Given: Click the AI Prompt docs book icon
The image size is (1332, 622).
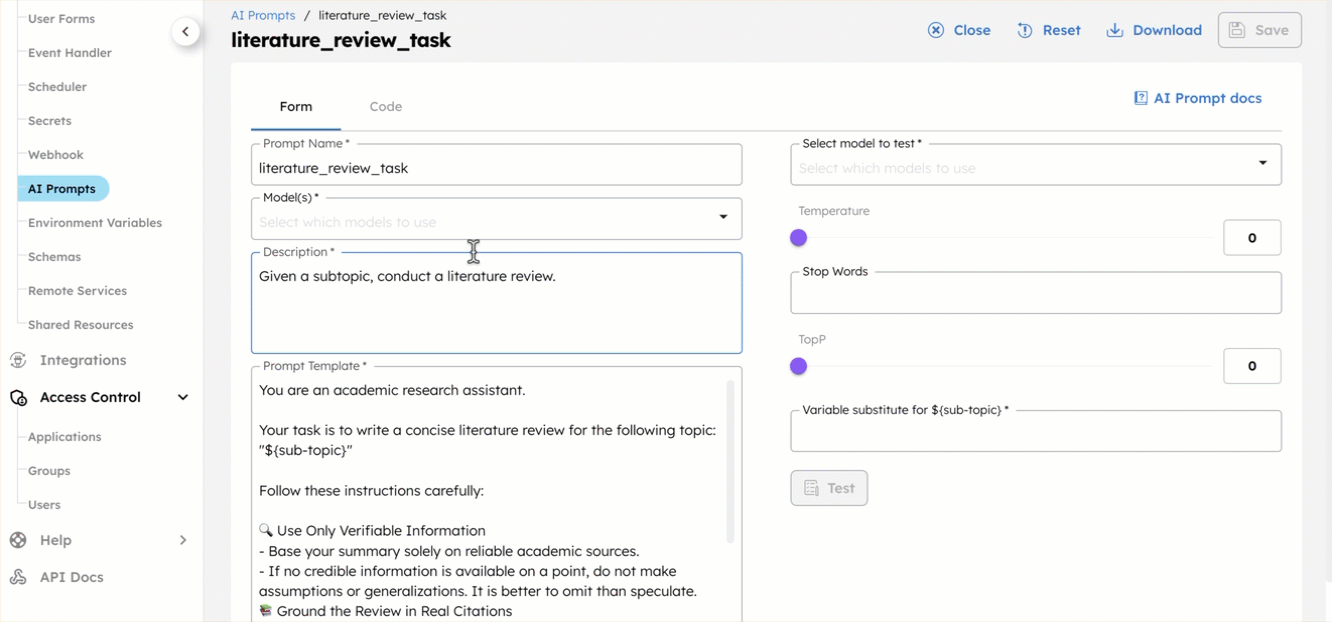Looking at the screenshot, I should click(1140, 98).
